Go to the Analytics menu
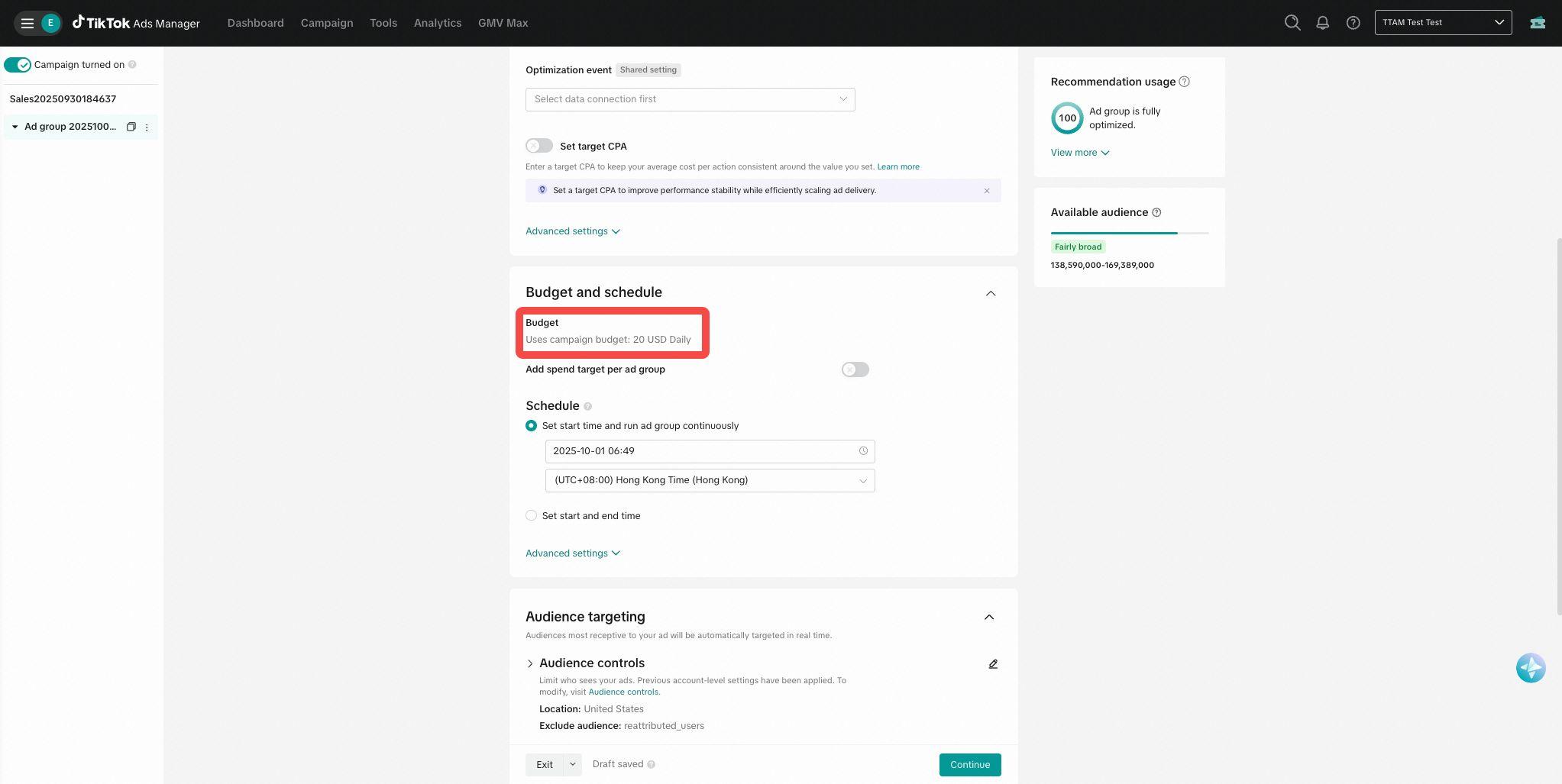Image resolution: width=1562 pixels, height=784 pixels. click(x=438, y=23)
